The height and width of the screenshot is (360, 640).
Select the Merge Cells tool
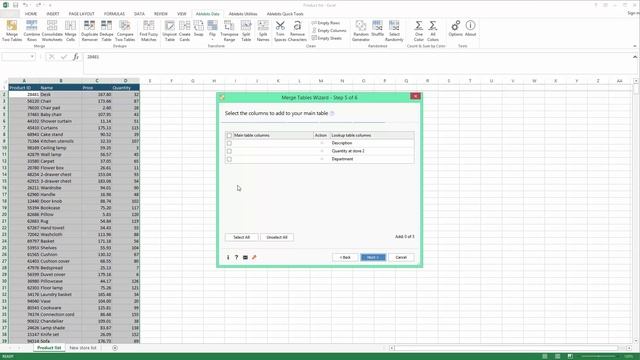(x=70, y=31)
